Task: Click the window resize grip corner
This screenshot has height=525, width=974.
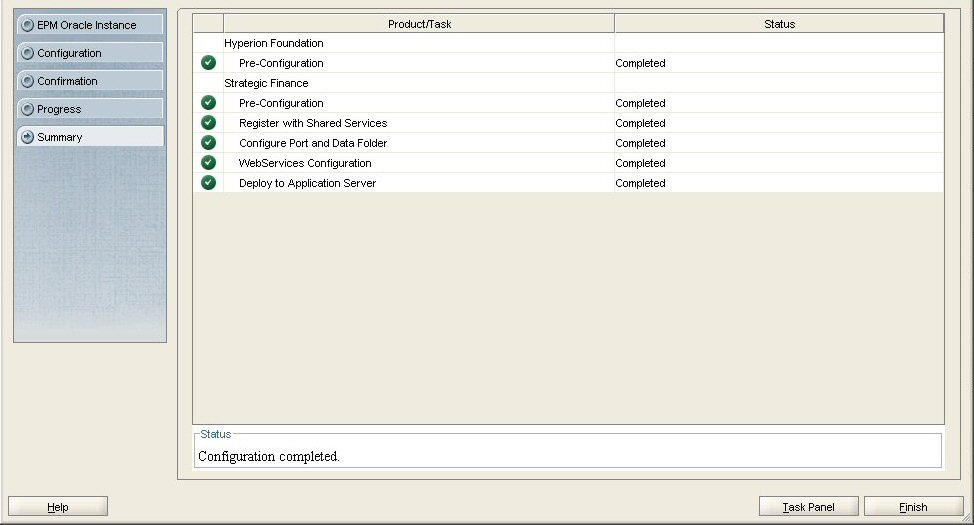Action: pyautogui.click(x=966, y=518)
